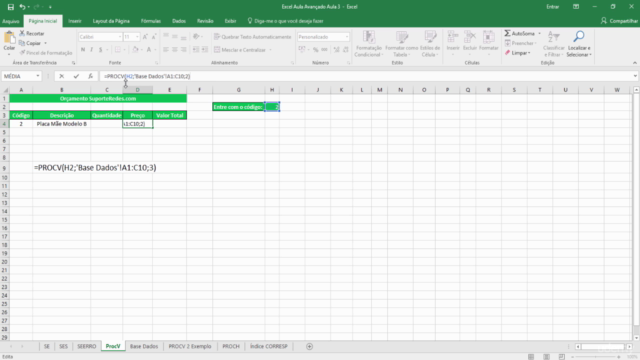Open Classificar e Filtrar menu

[553, 44]
